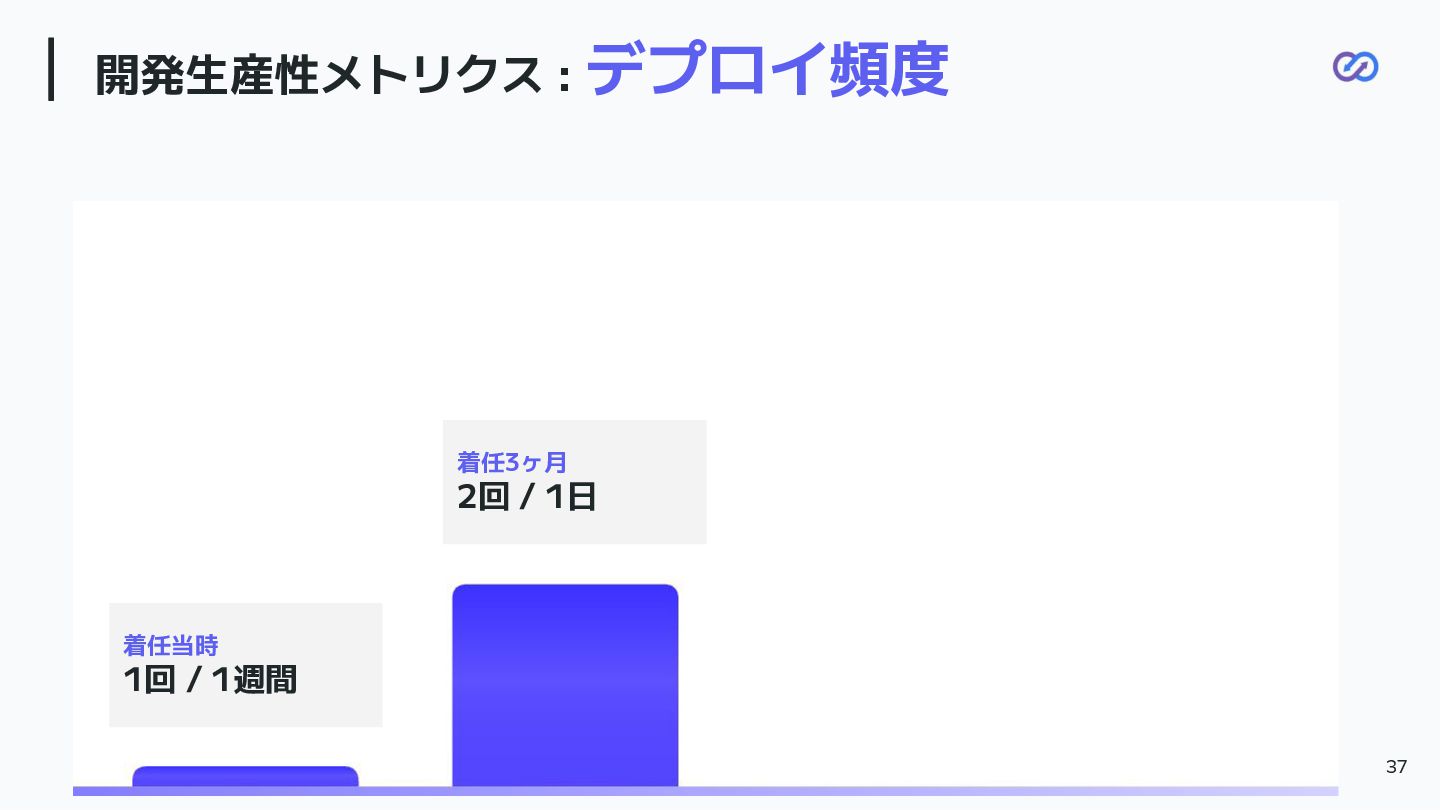Click the 2回 / 1日 value text
The image size is (1440, 810).
527,496
